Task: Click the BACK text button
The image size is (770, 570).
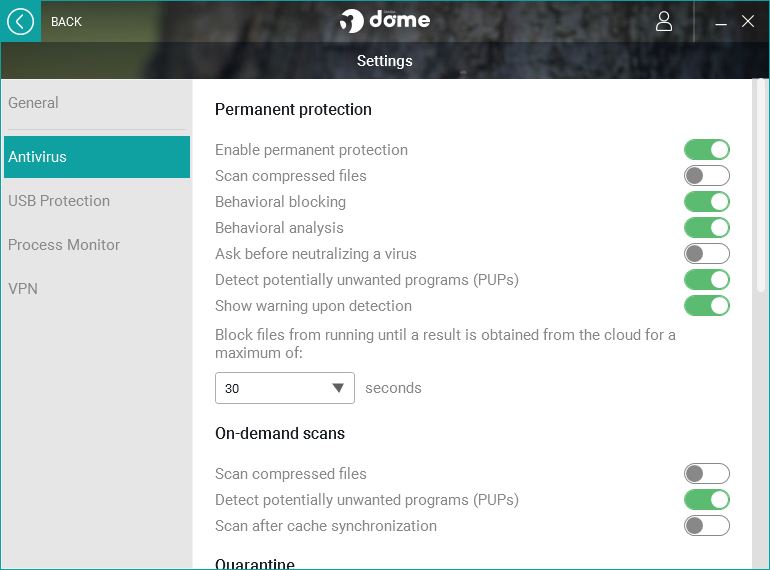Action: click(x=66, y=22)
